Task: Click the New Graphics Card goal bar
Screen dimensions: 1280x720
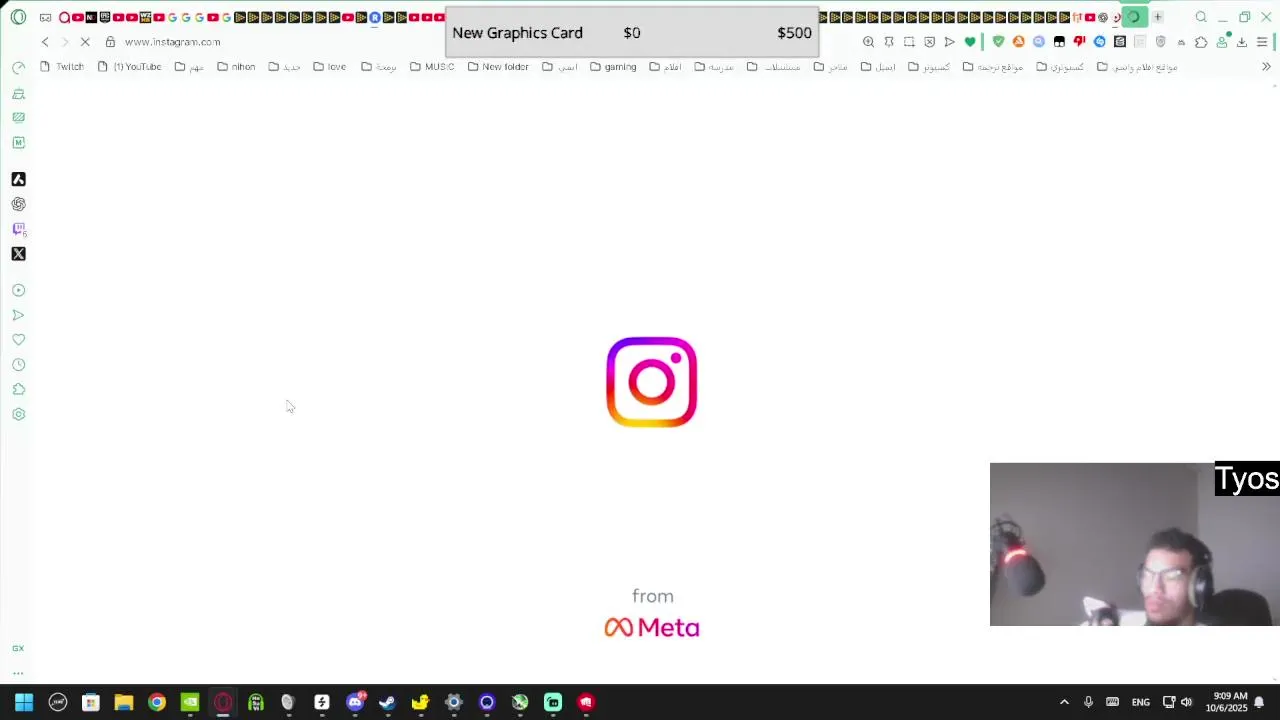Action: 632,33
